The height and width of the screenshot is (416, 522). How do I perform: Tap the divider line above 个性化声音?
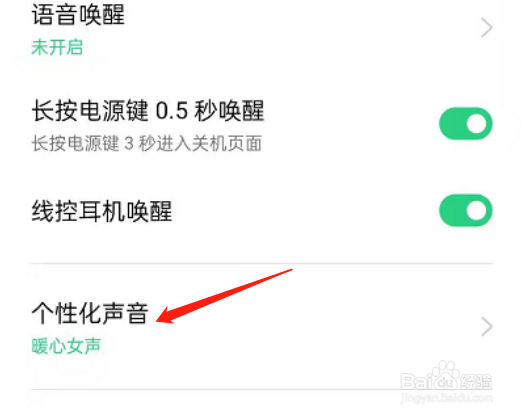tap(262, 264)
